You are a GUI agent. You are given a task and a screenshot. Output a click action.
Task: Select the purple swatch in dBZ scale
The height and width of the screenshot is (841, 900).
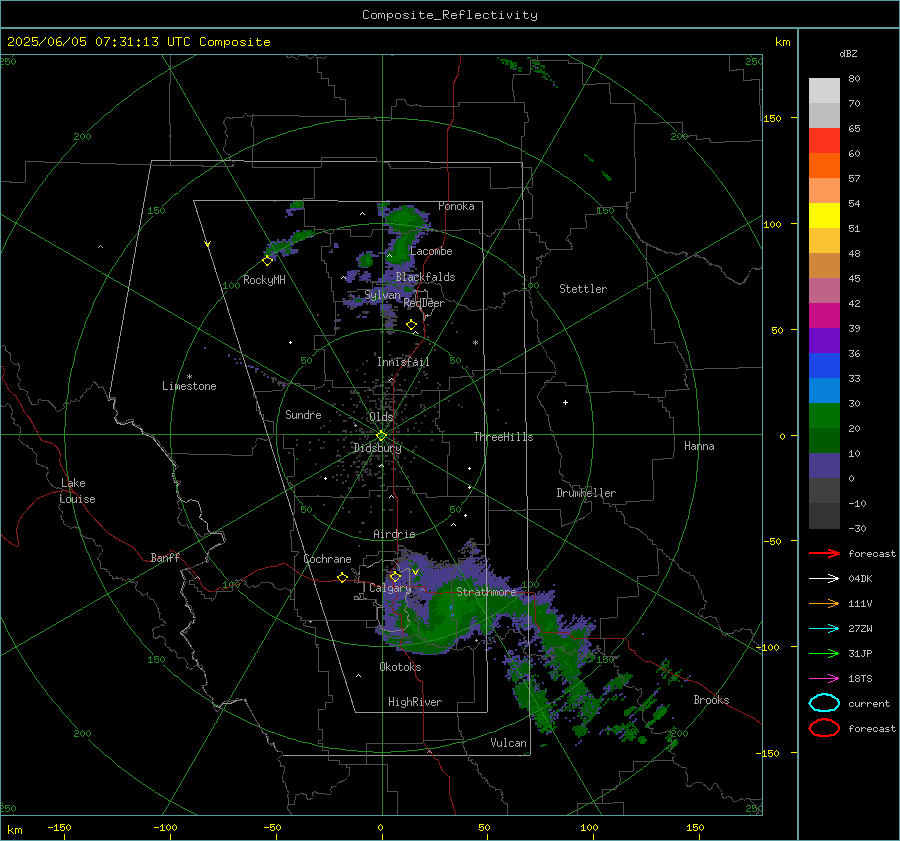point(824,340)
